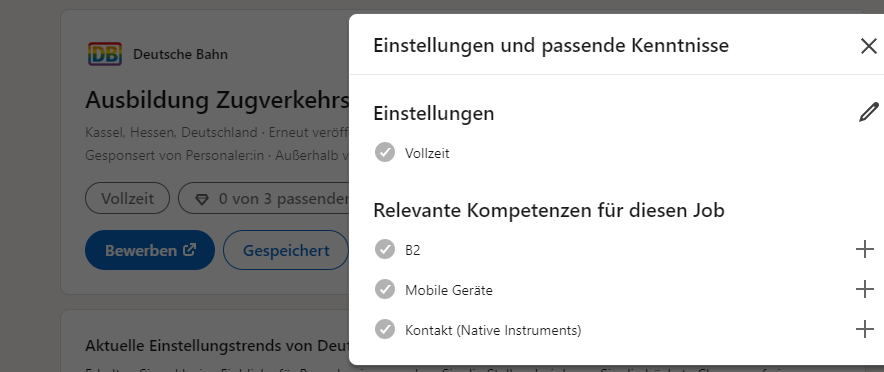This screenshot has width=884, height=372.
Task: Open the Deutsche Bahn company link
Action: click(x=180, y=55)
